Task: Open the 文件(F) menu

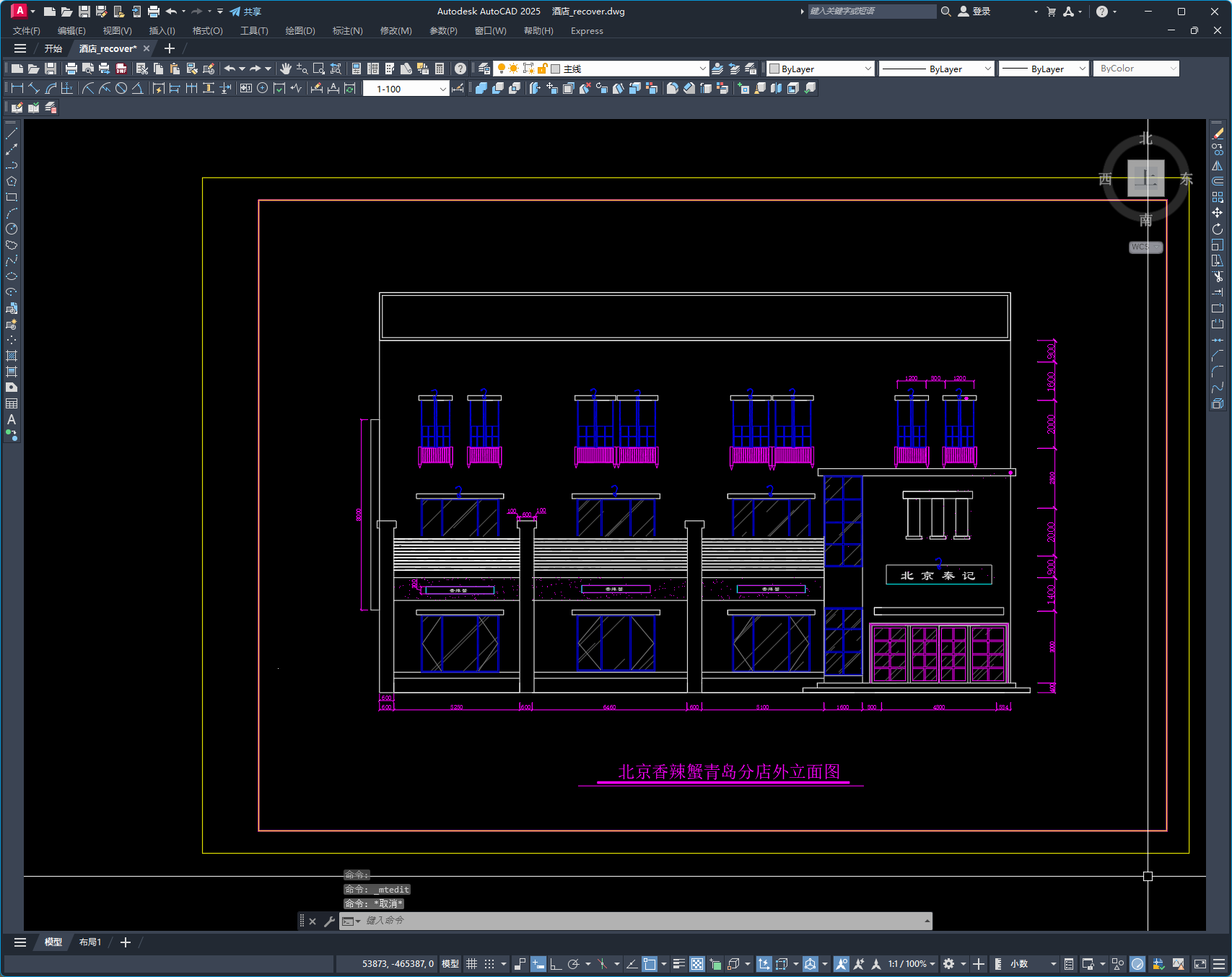Action: click(x=27, y=31)
